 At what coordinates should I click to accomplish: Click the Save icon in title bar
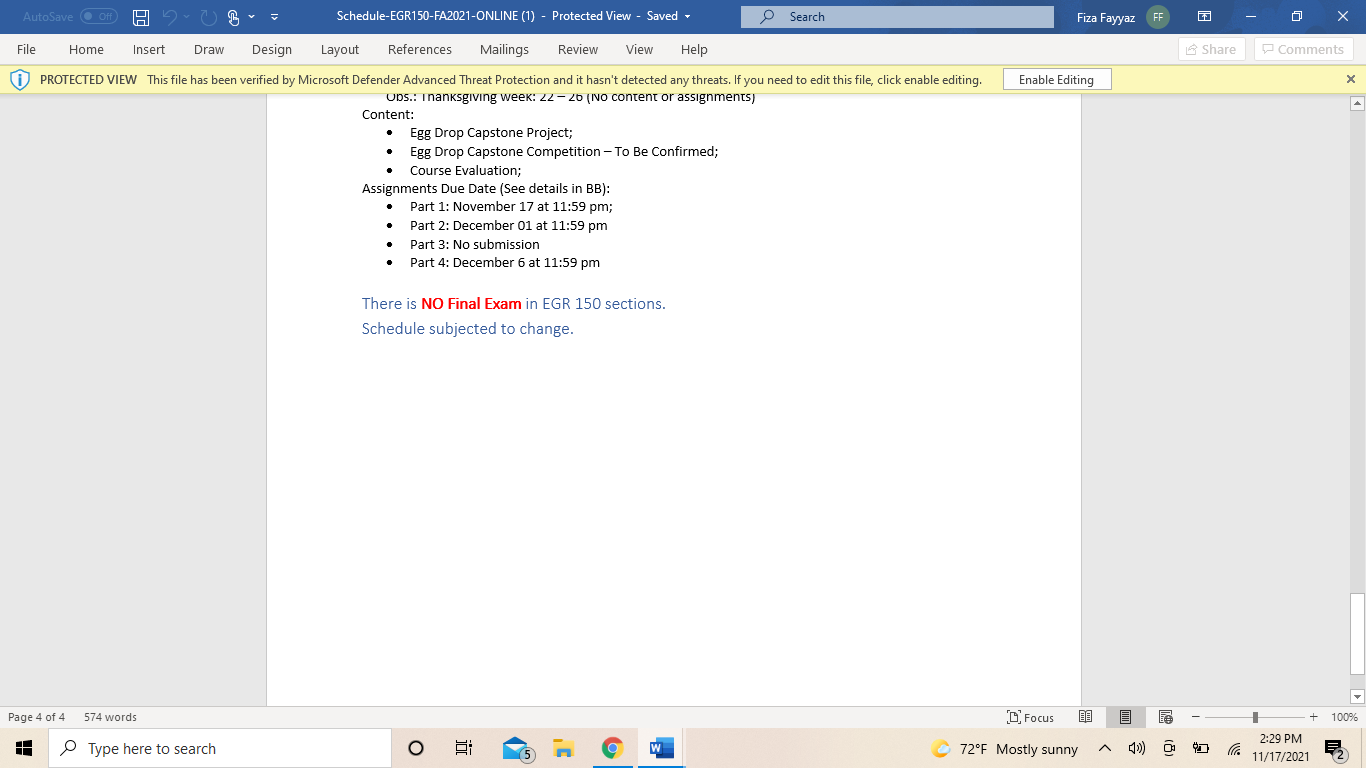pyautogui.click(x=141, y=17)
